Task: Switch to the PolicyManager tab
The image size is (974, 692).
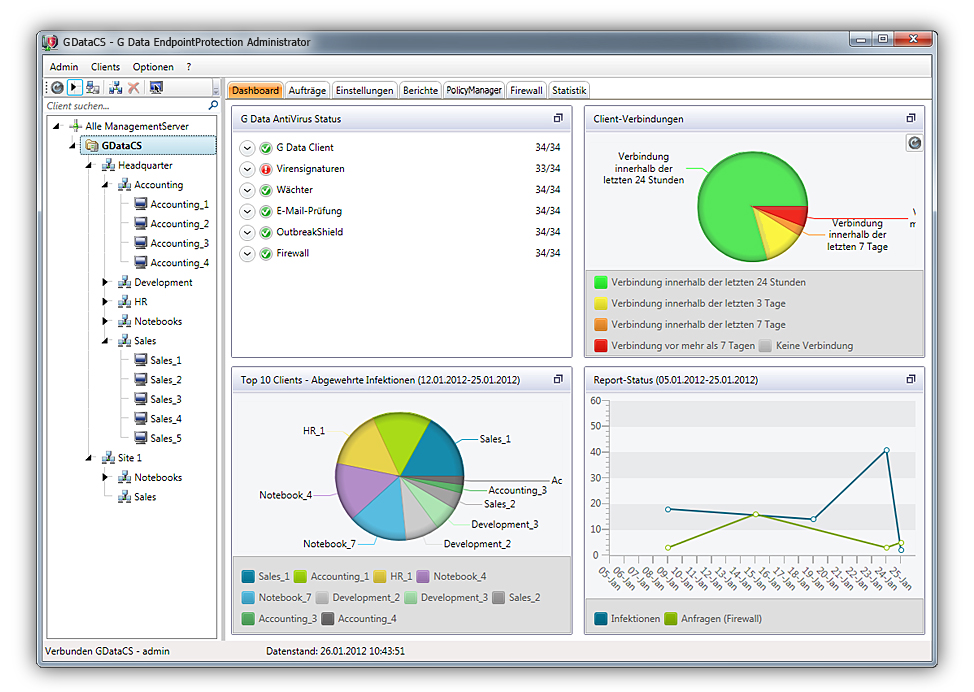Action: [473, 90]
